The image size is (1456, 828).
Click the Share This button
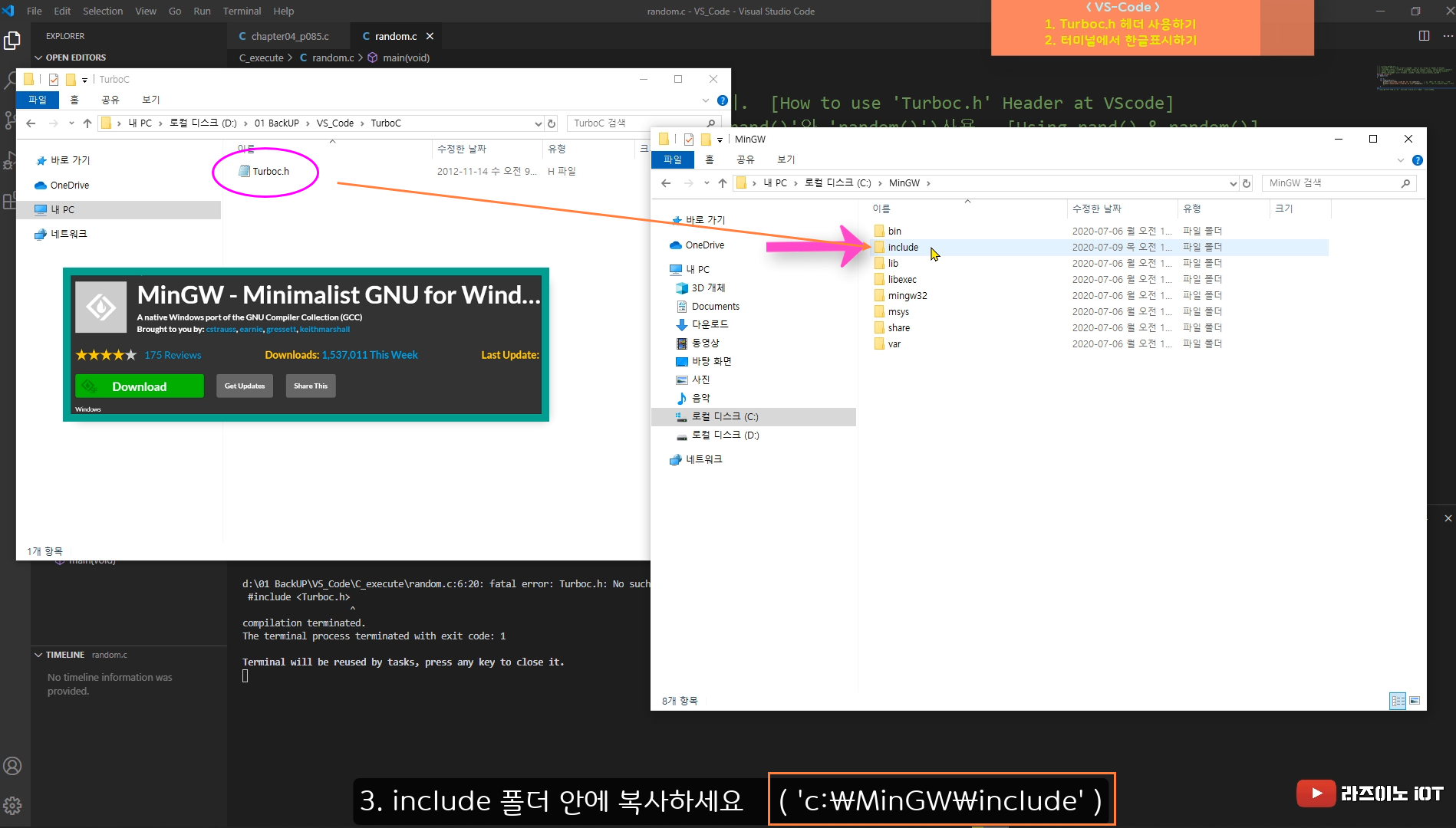click(310, 386)
